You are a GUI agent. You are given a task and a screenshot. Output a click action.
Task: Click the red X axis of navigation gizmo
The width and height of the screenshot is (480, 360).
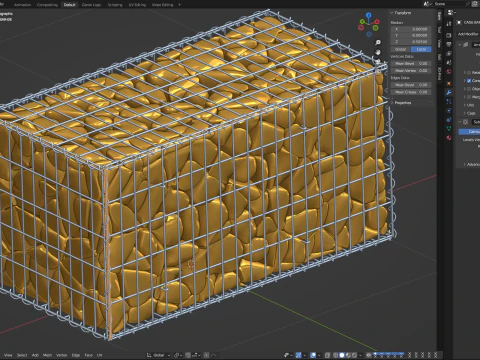[x=377, y=22]
